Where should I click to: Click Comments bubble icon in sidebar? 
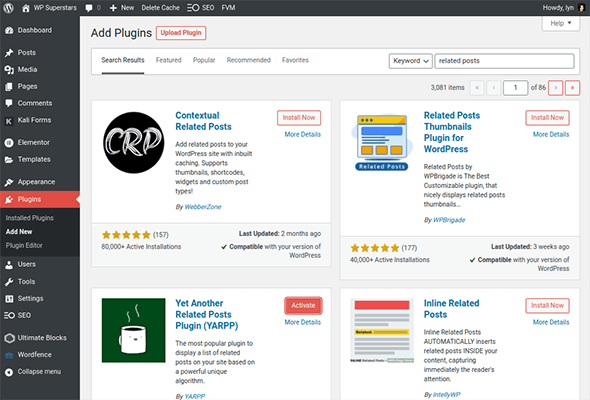pos(9,103)
